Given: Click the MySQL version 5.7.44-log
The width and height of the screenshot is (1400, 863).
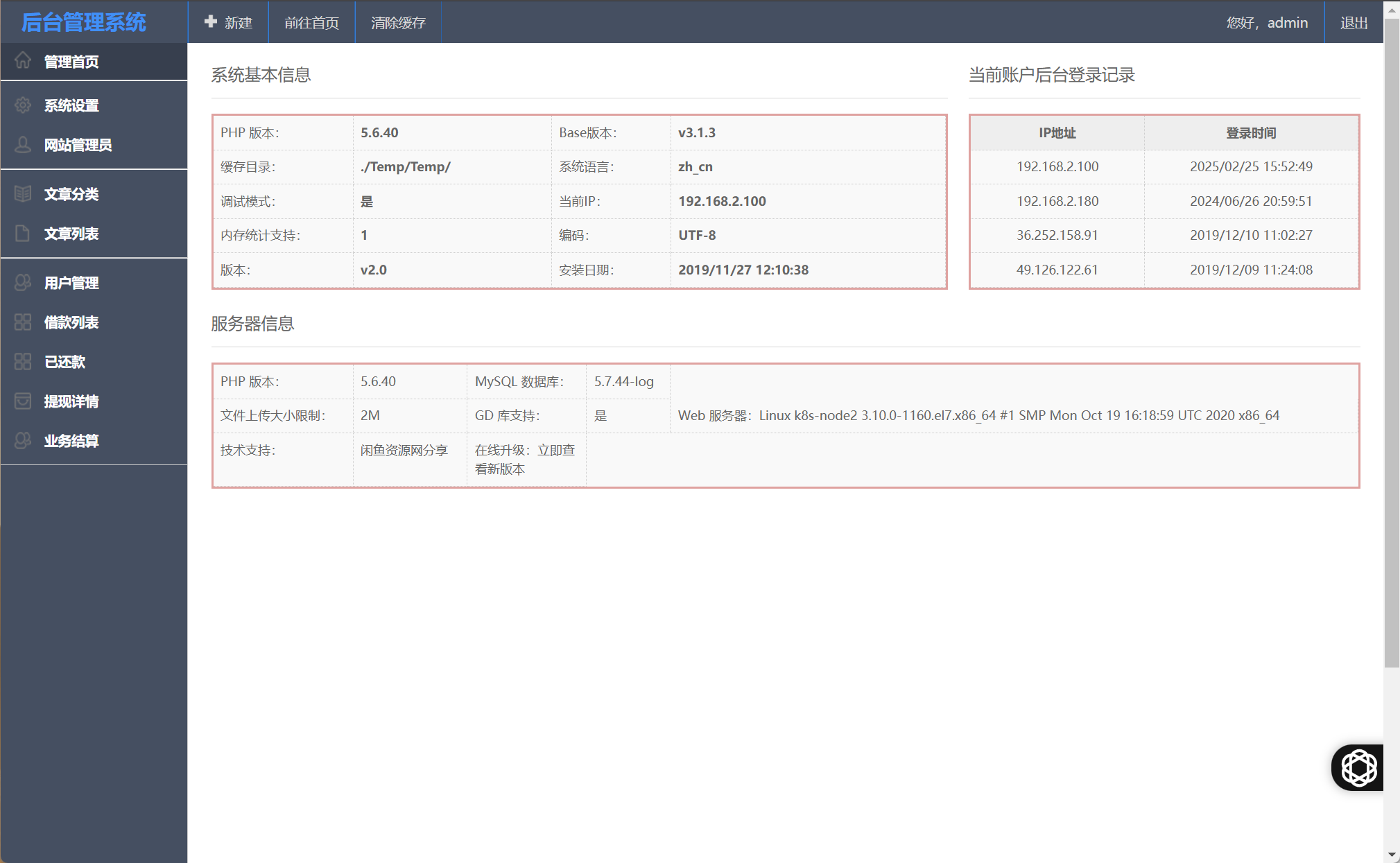Looking at the screenshot, I should (x=624, y=381).
